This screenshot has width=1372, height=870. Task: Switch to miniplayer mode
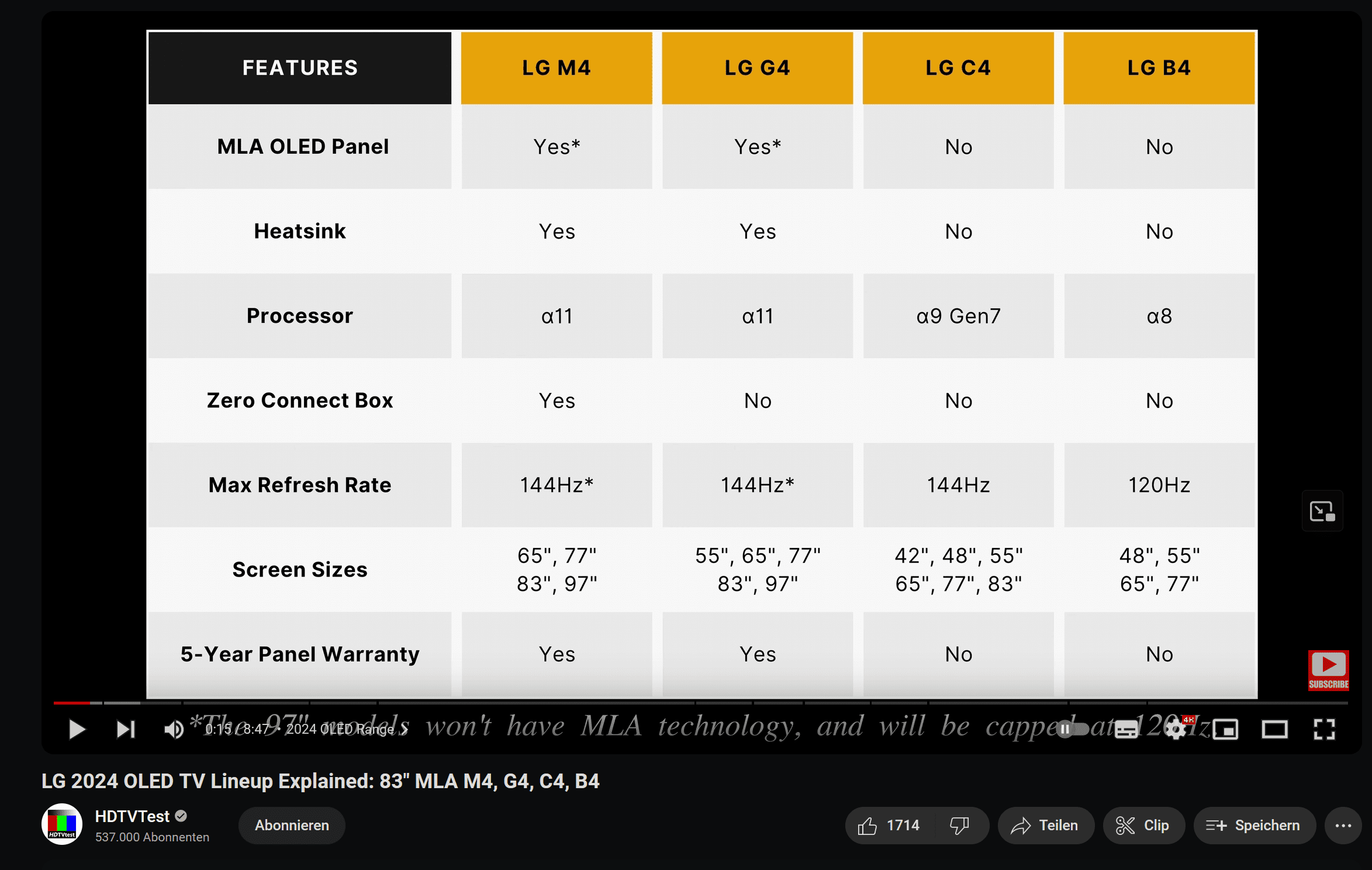(x=1225, y=729)
